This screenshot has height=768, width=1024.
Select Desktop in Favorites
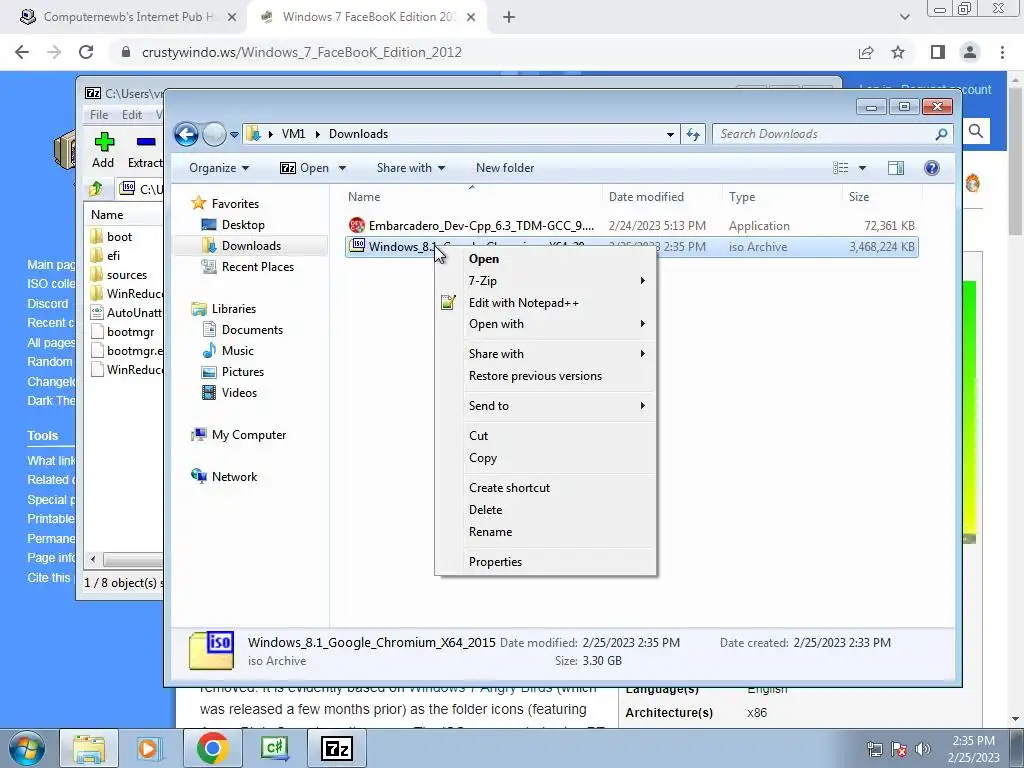pos(243,225)
